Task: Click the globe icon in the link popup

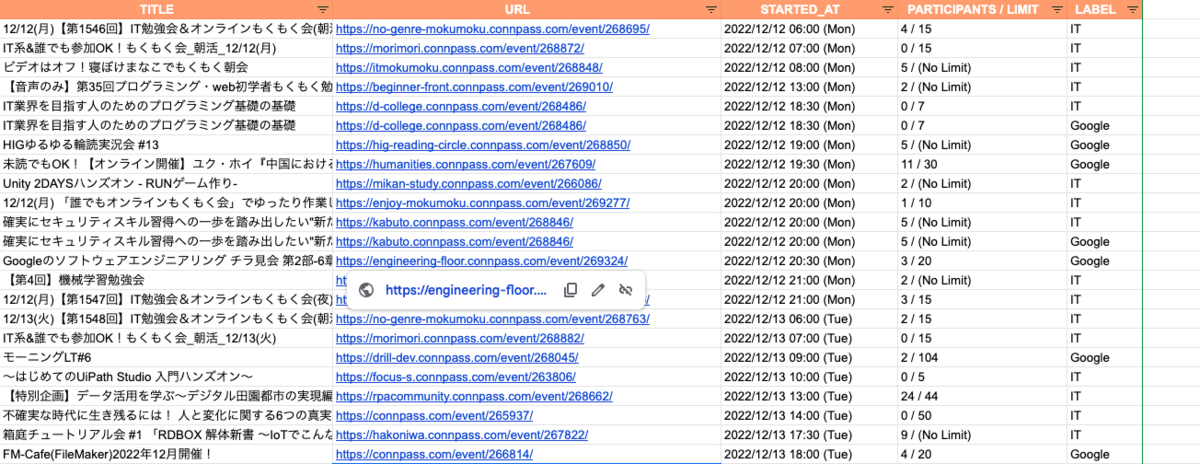Action: click(x=366, y=290)
